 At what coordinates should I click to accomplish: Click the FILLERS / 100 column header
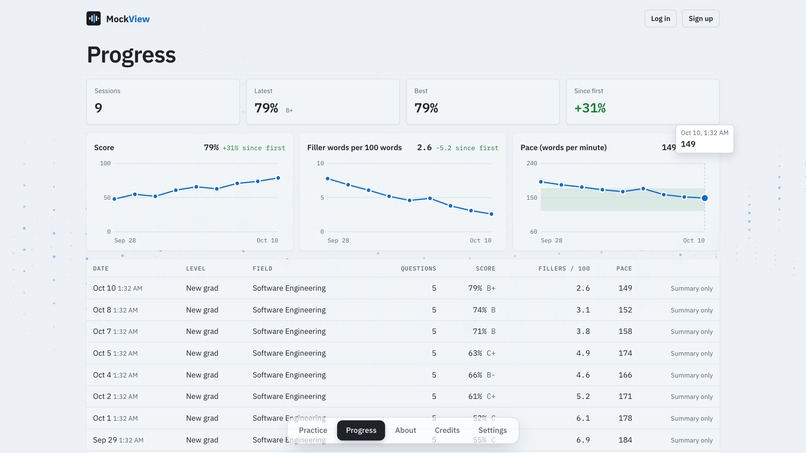click(564, 268)
